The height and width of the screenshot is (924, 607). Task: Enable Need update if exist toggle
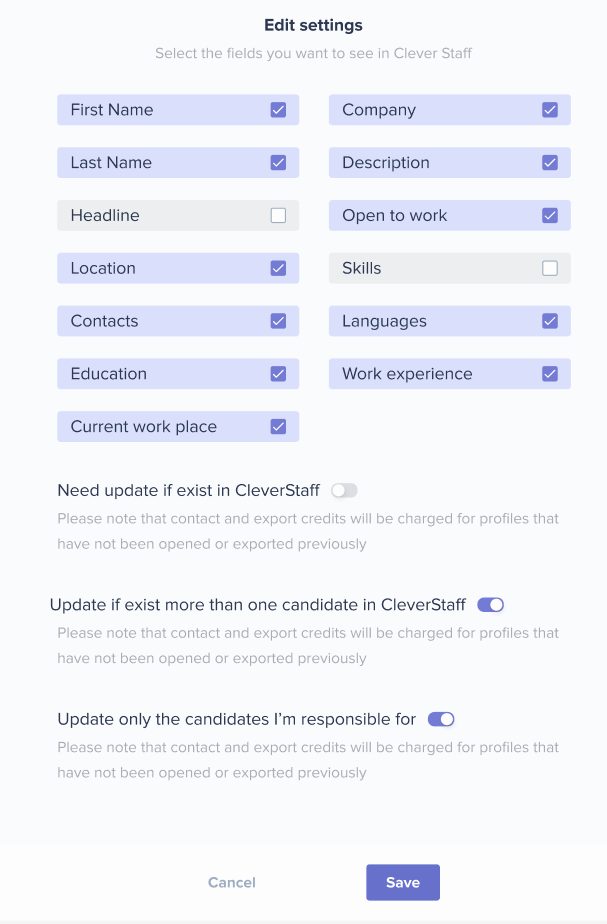pyautogui.click(x=344, y=491)
